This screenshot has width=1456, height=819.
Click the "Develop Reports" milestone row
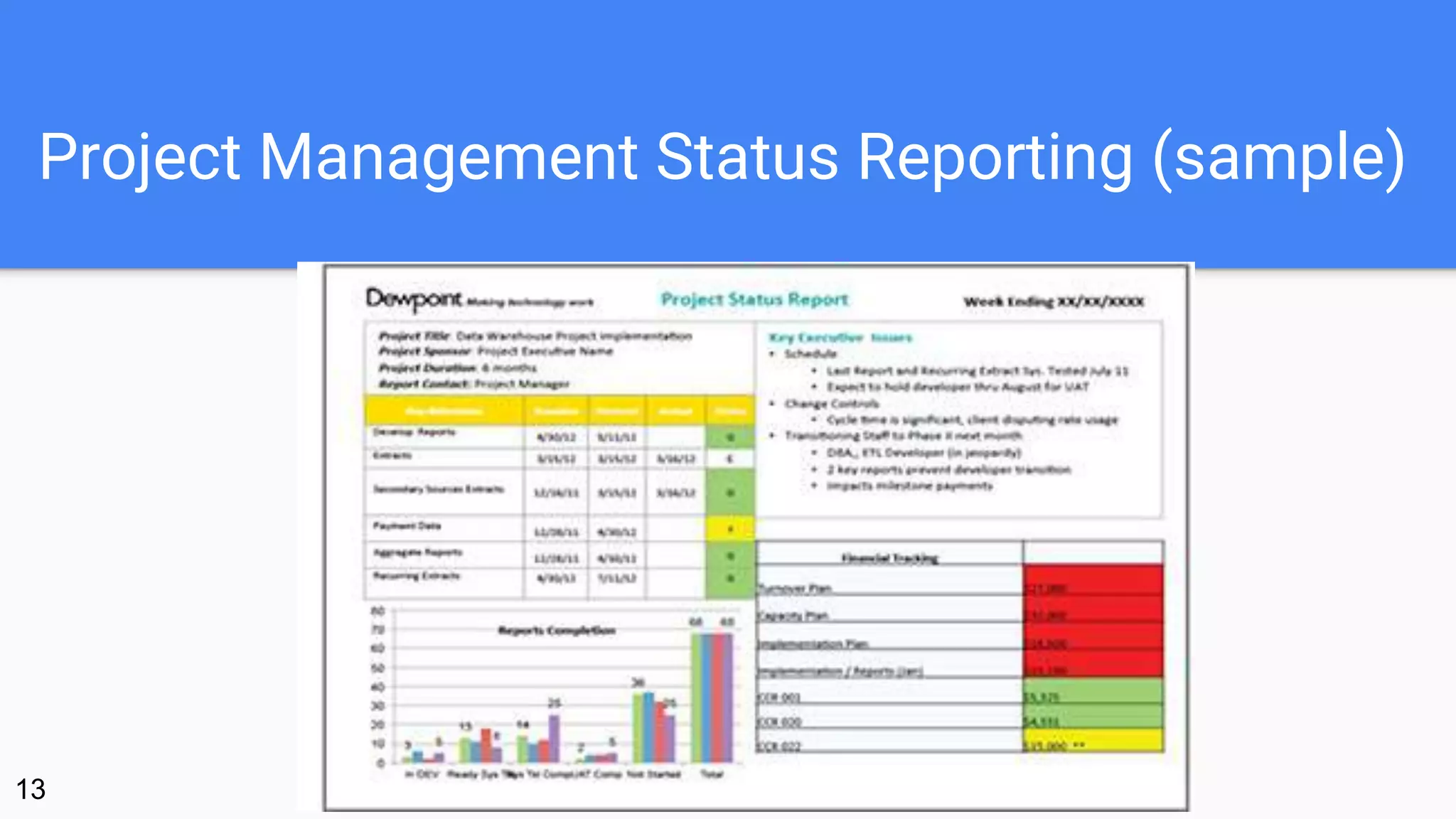559,437
